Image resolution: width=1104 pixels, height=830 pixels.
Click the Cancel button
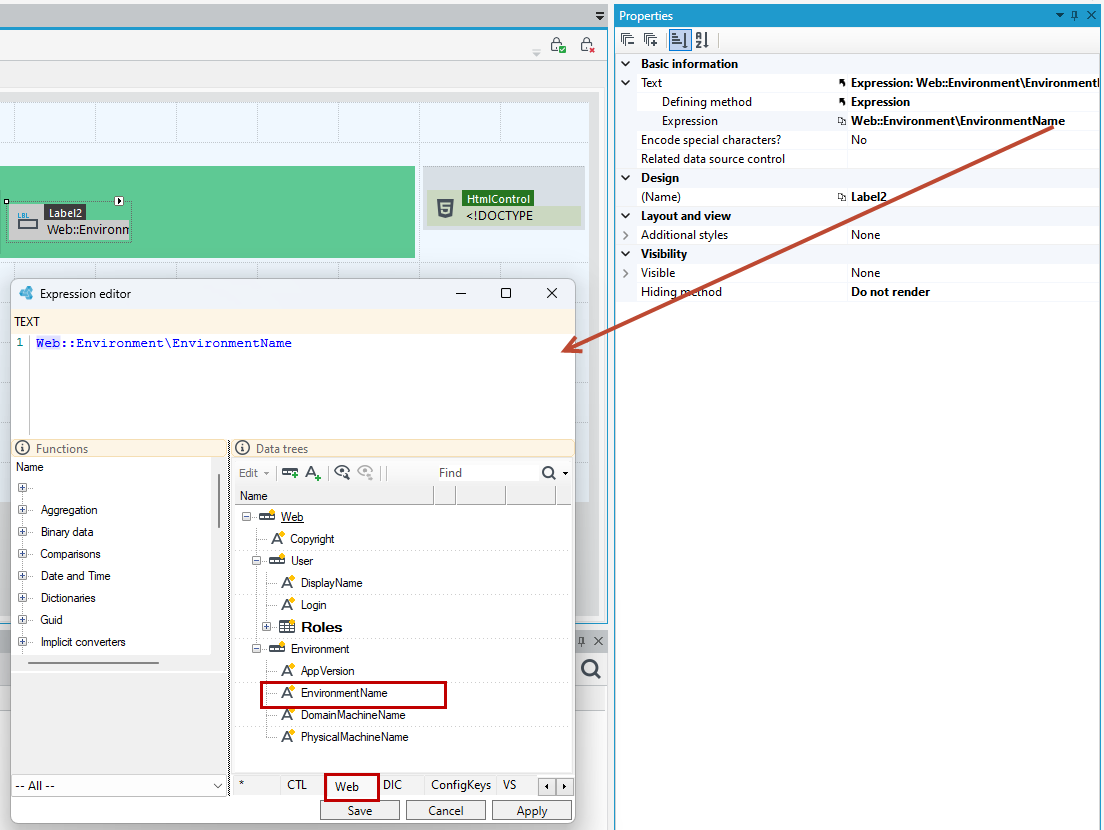click(446, 811)
